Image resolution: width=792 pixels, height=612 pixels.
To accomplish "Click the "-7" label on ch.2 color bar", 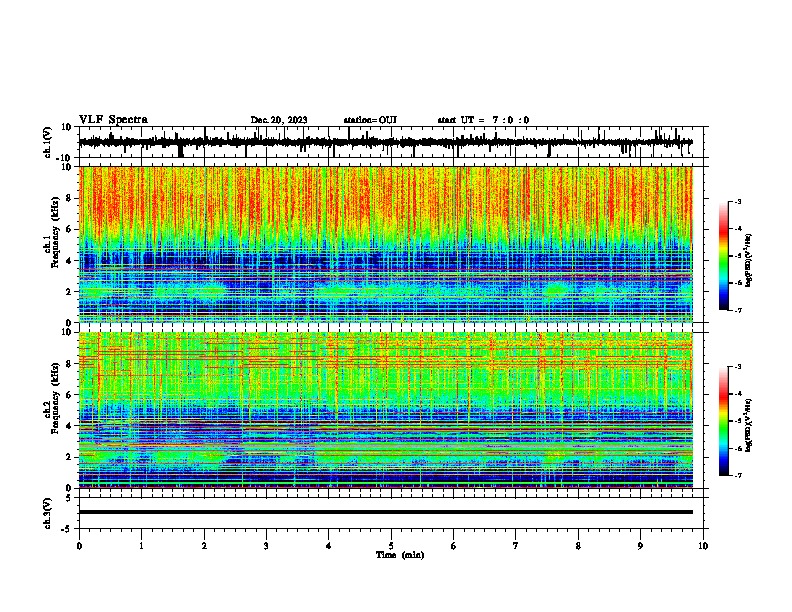I will click(737, 476).
